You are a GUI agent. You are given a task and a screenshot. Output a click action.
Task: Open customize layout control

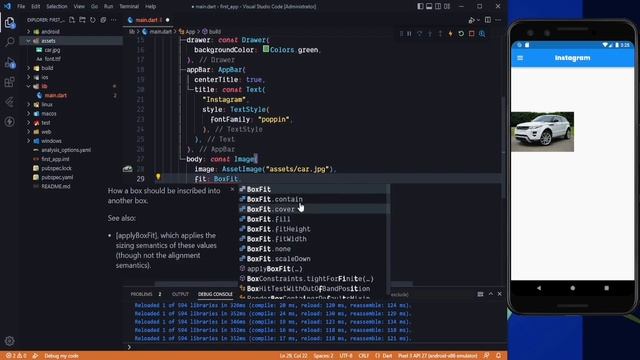(x=447, y=6)
